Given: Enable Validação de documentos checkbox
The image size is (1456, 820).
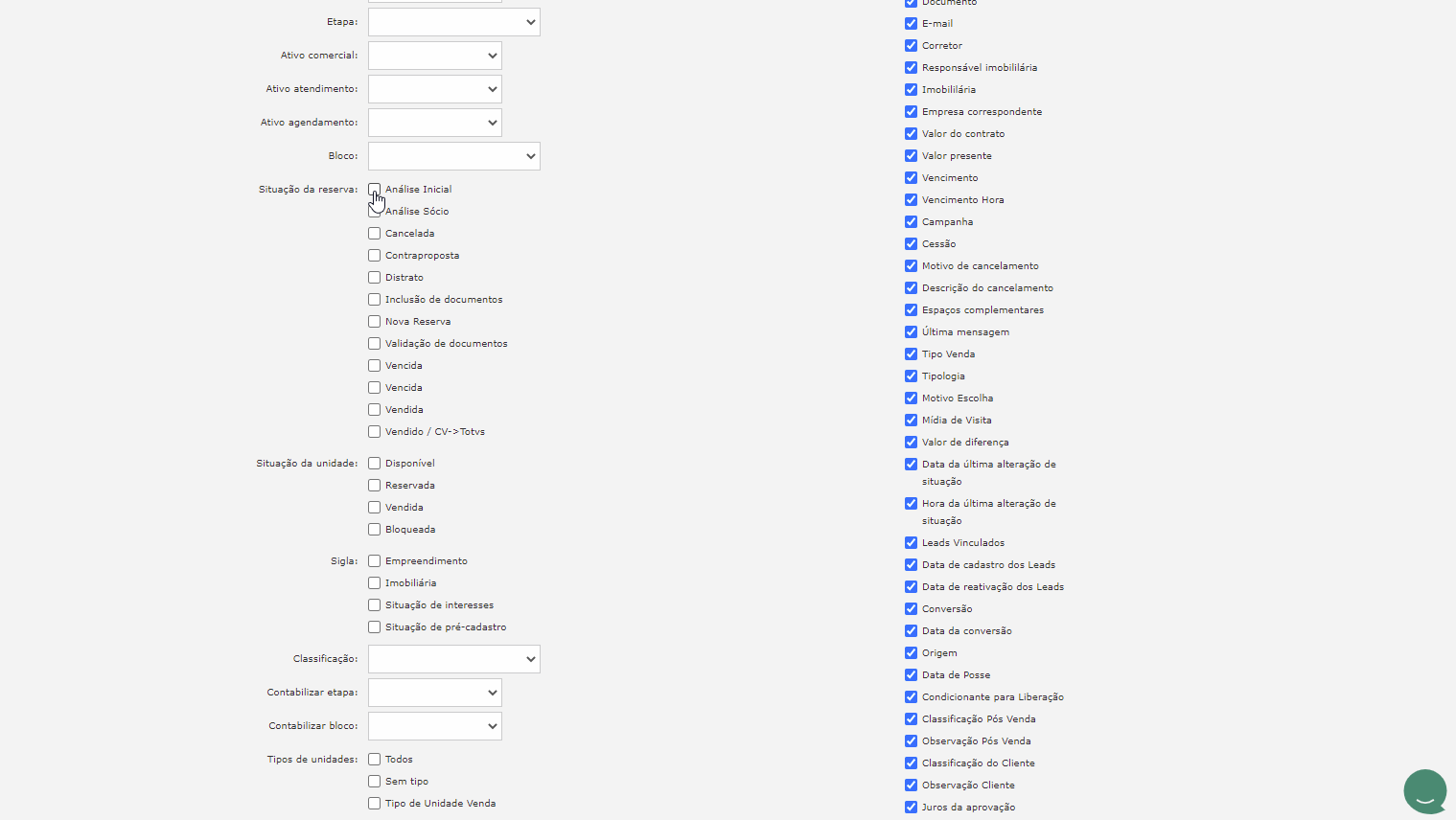Looking at the screenshot, I should (x=375, y=344).
